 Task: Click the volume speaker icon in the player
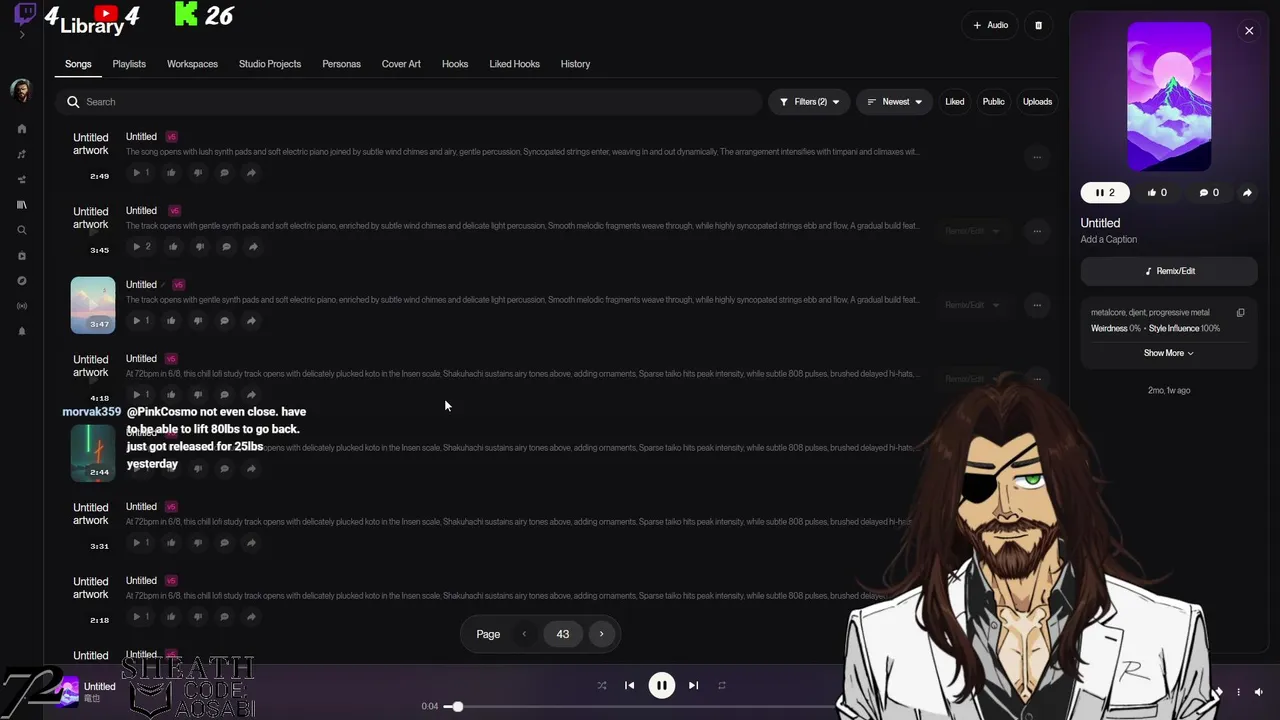click(x=1258, y=692)
